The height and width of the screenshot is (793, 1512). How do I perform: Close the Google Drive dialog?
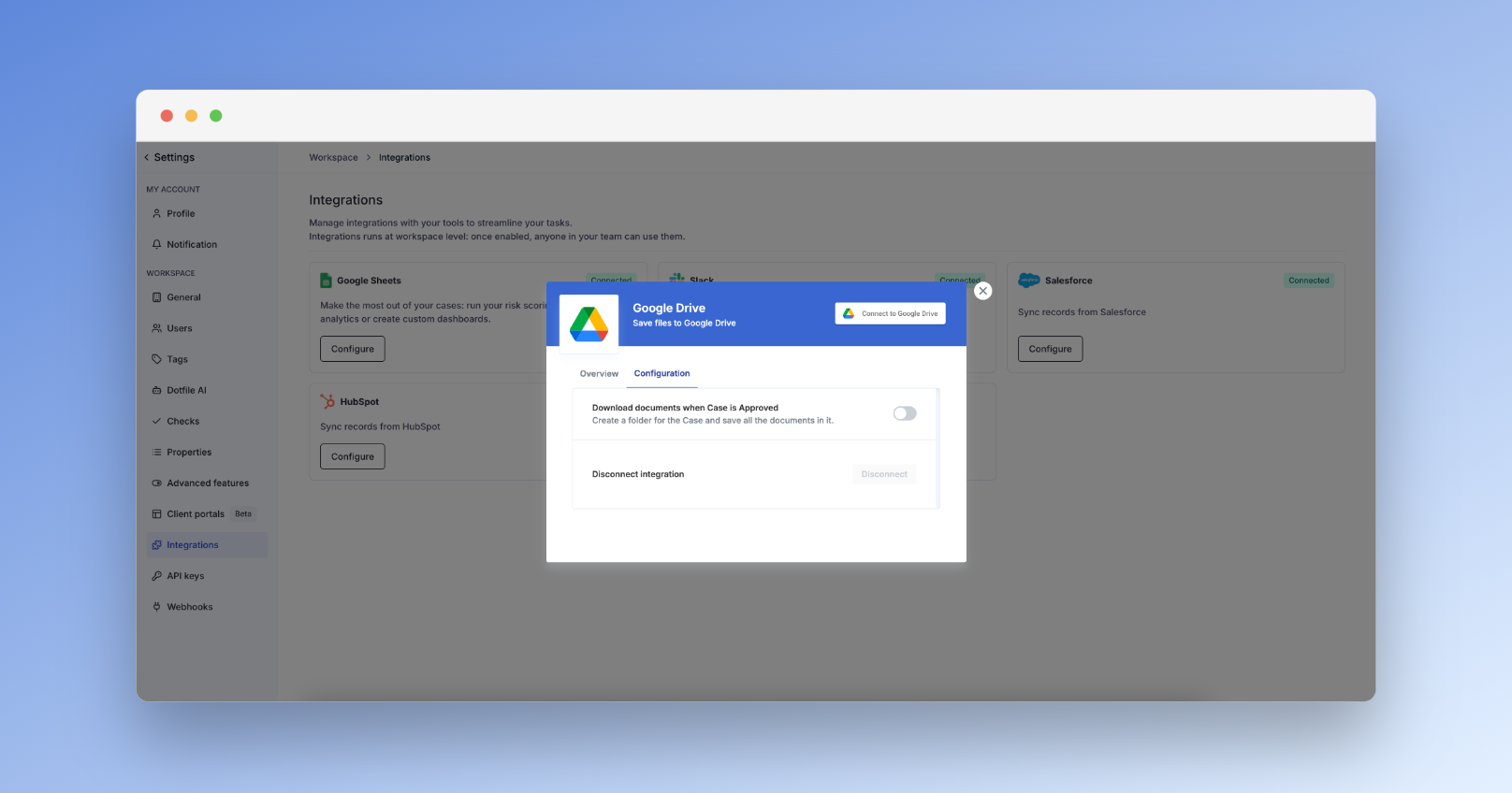tap(982, 291)
